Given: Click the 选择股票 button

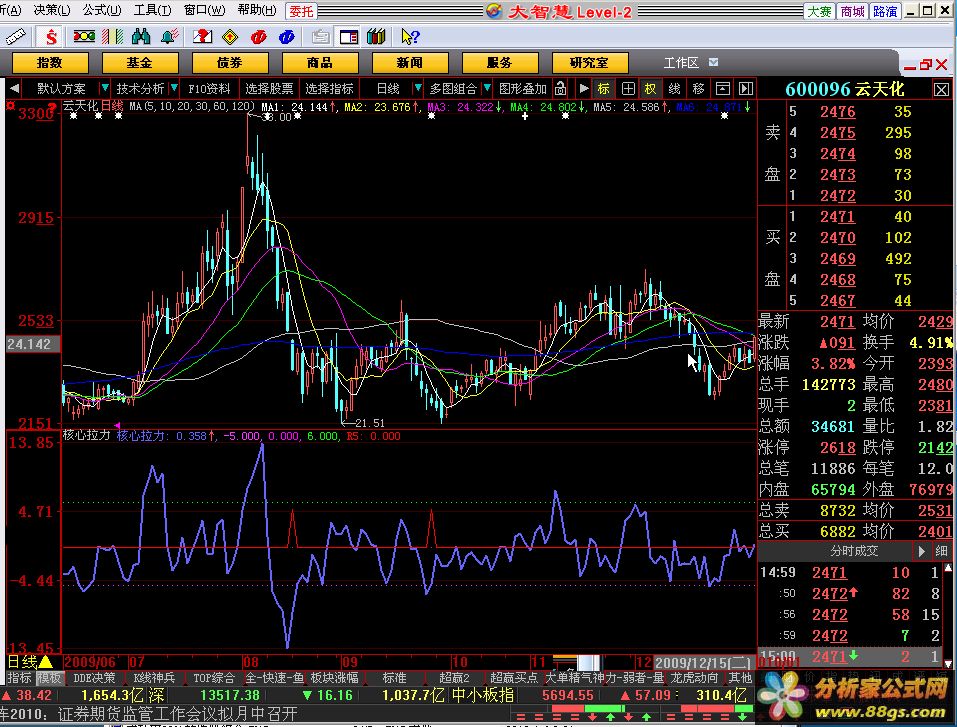Looking at the screenshot, I should (269, 89).
